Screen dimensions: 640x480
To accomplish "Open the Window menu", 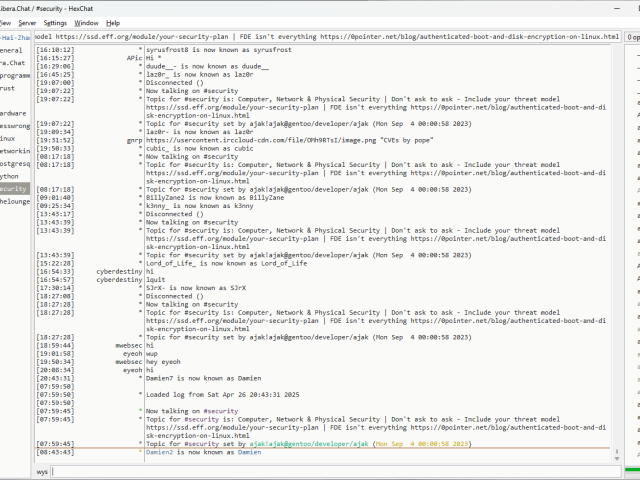I will (87, 22).
